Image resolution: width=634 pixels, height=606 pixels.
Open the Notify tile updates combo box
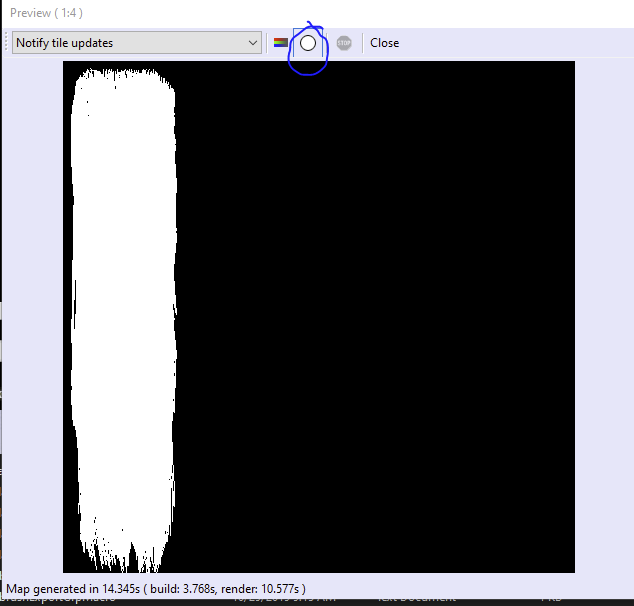tap(137, 43)
